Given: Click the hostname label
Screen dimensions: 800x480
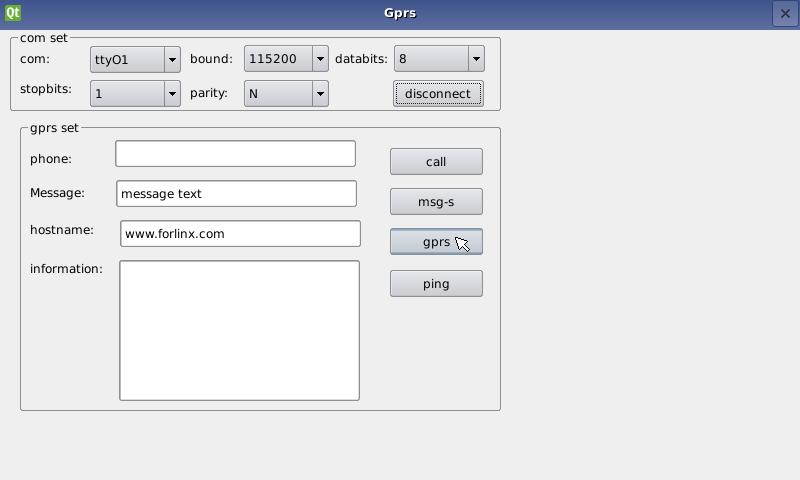Looking at the screenshot, I should pos(62,230).
